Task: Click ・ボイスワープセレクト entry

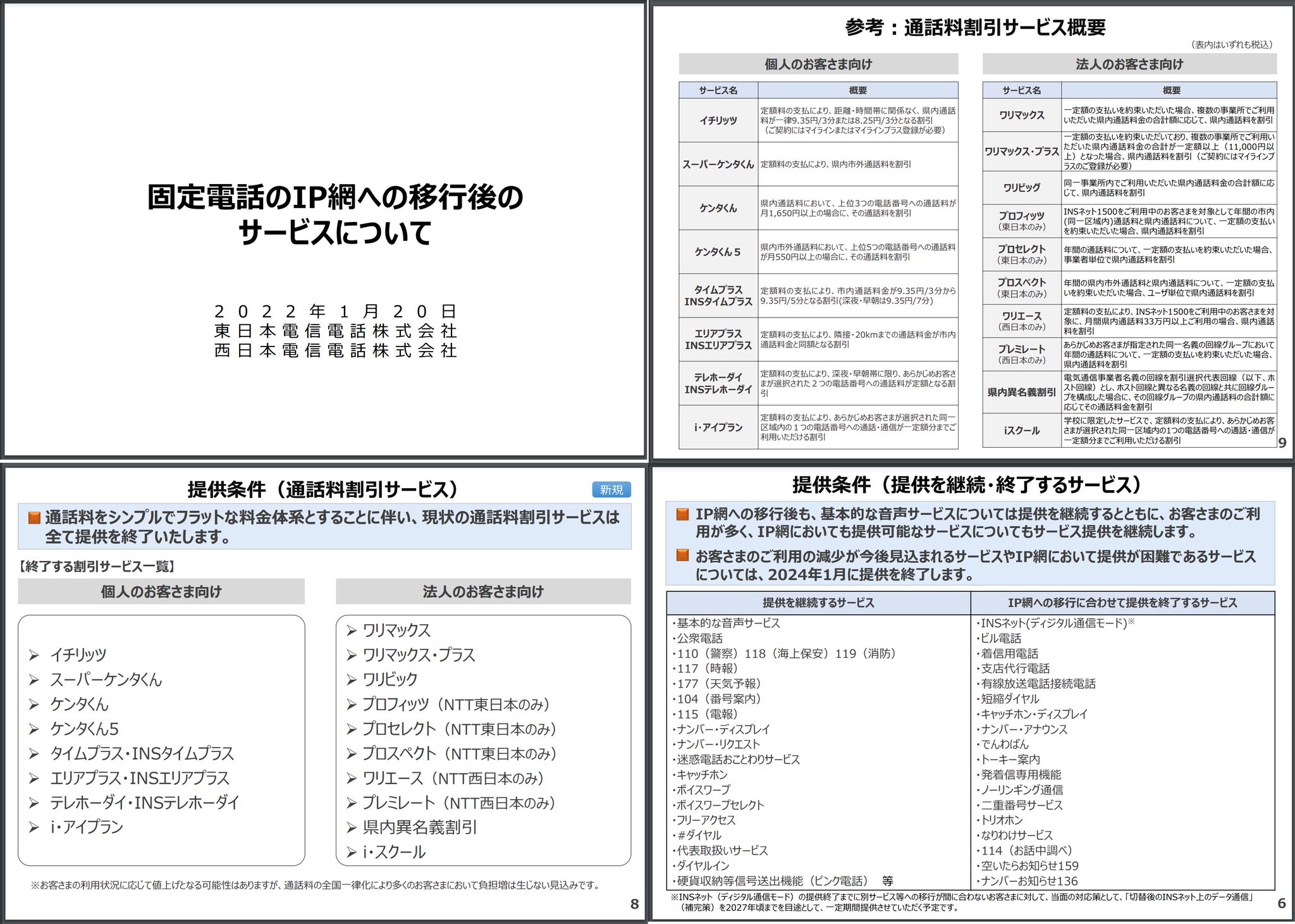Action: click(x=718, y=804)
